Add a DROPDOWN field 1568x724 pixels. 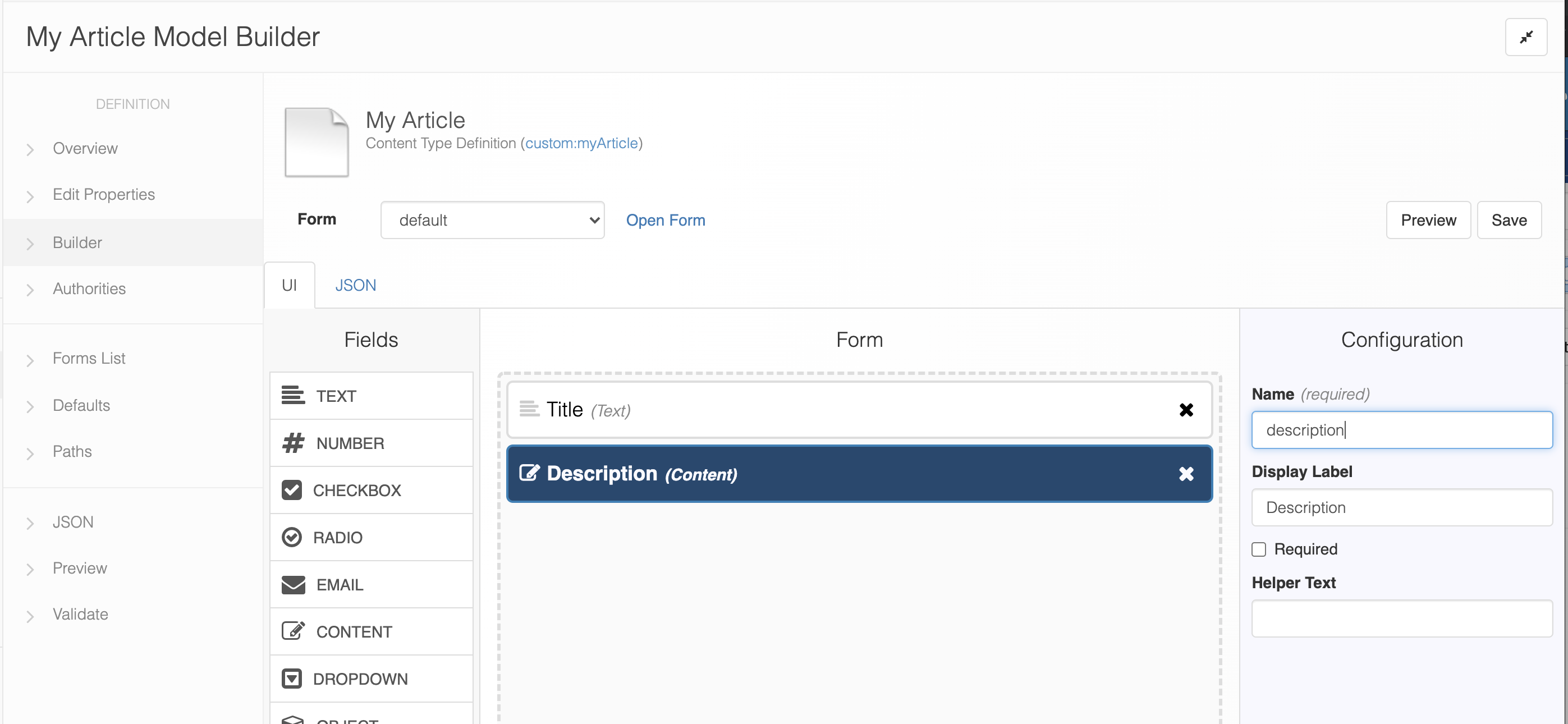(x=372, y=679)
